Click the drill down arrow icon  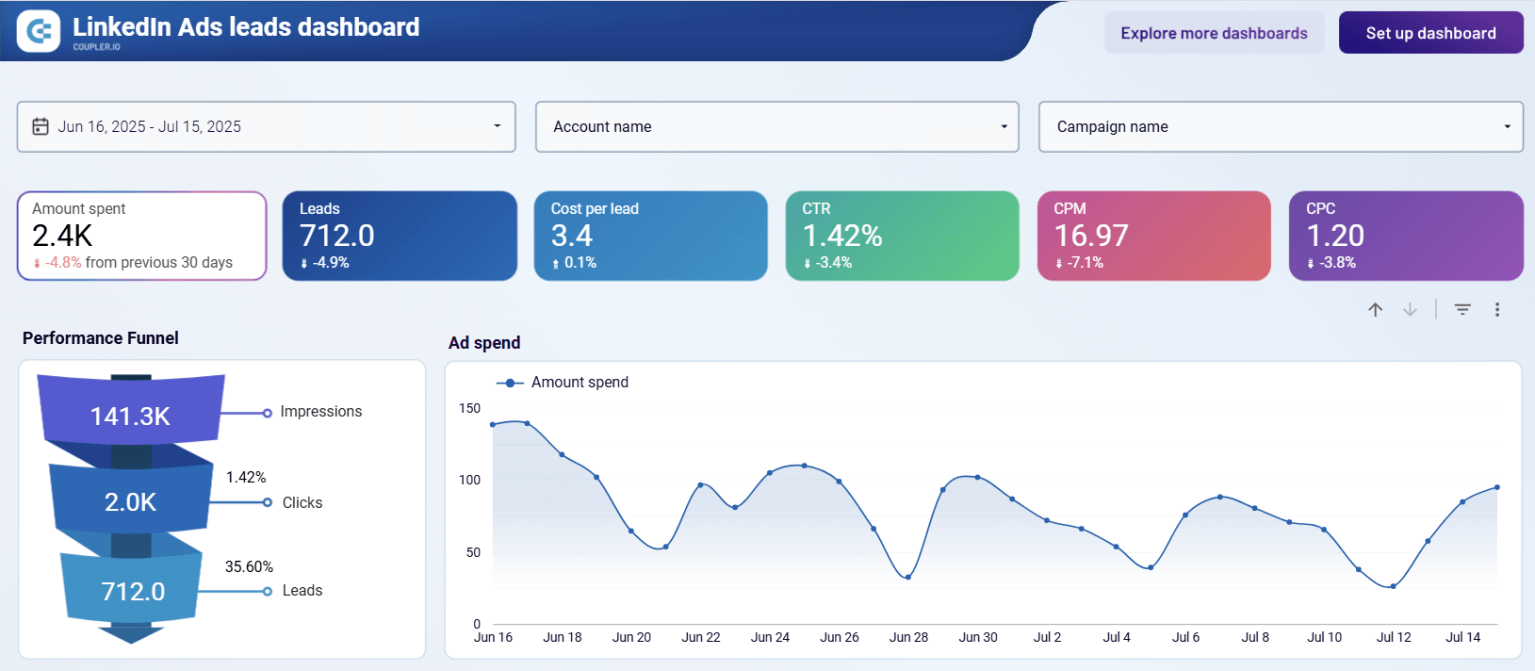point(1410,310)
